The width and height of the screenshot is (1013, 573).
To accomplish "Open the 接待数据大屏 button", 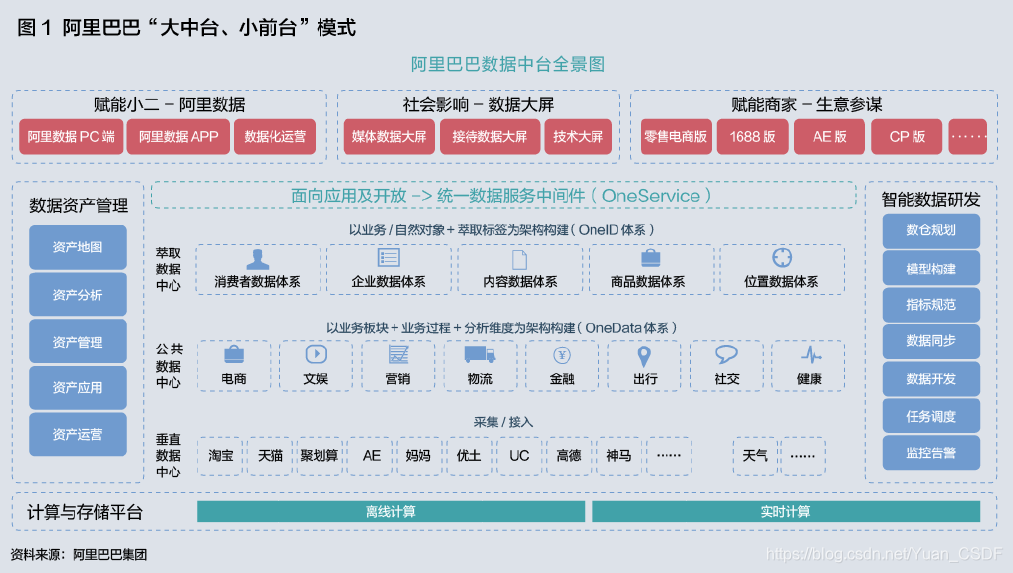I will [490, 136].
